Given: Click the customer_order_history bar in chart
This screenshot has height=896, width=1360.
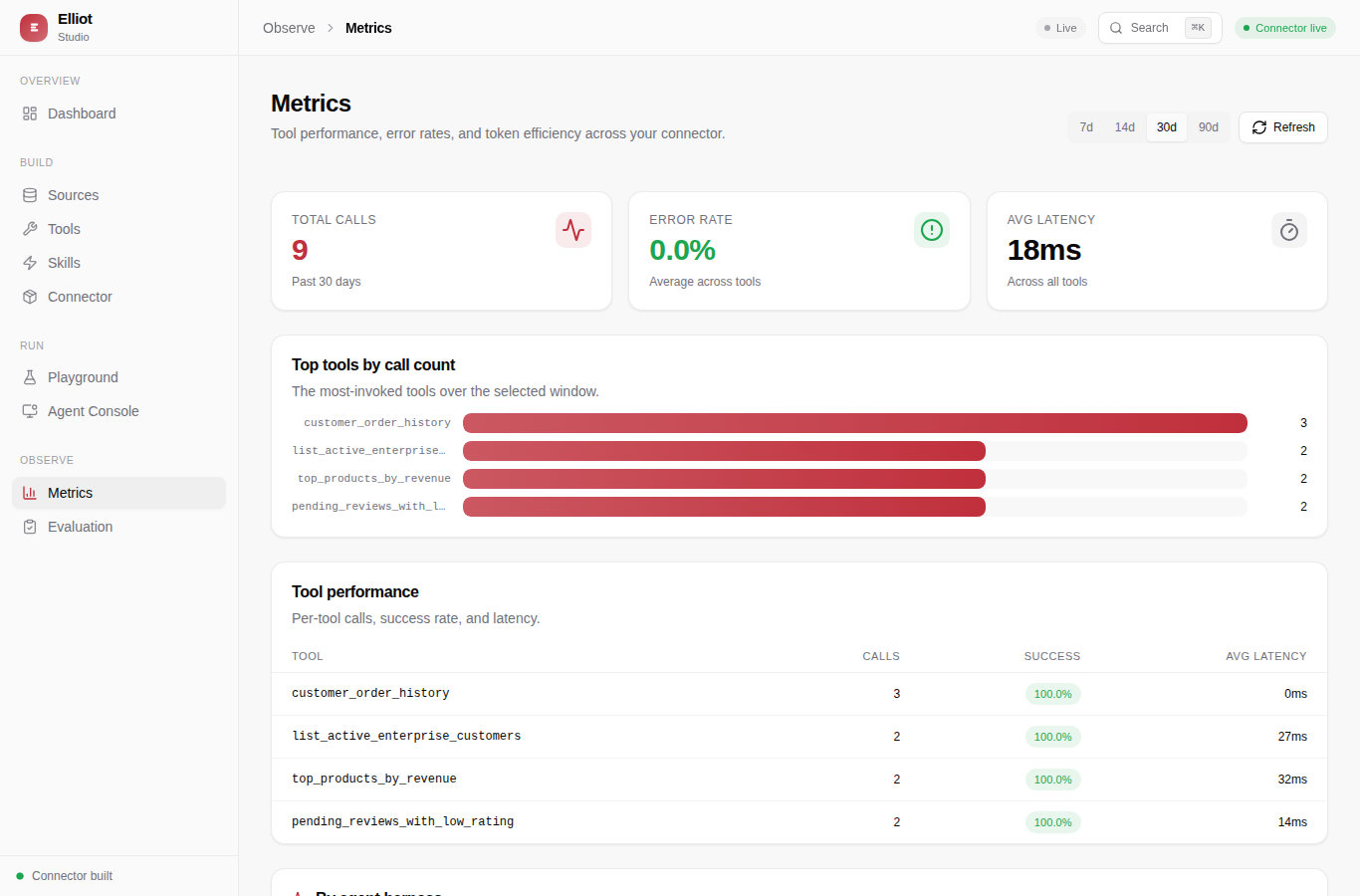Looking at the screenshot, I should 855,423.
